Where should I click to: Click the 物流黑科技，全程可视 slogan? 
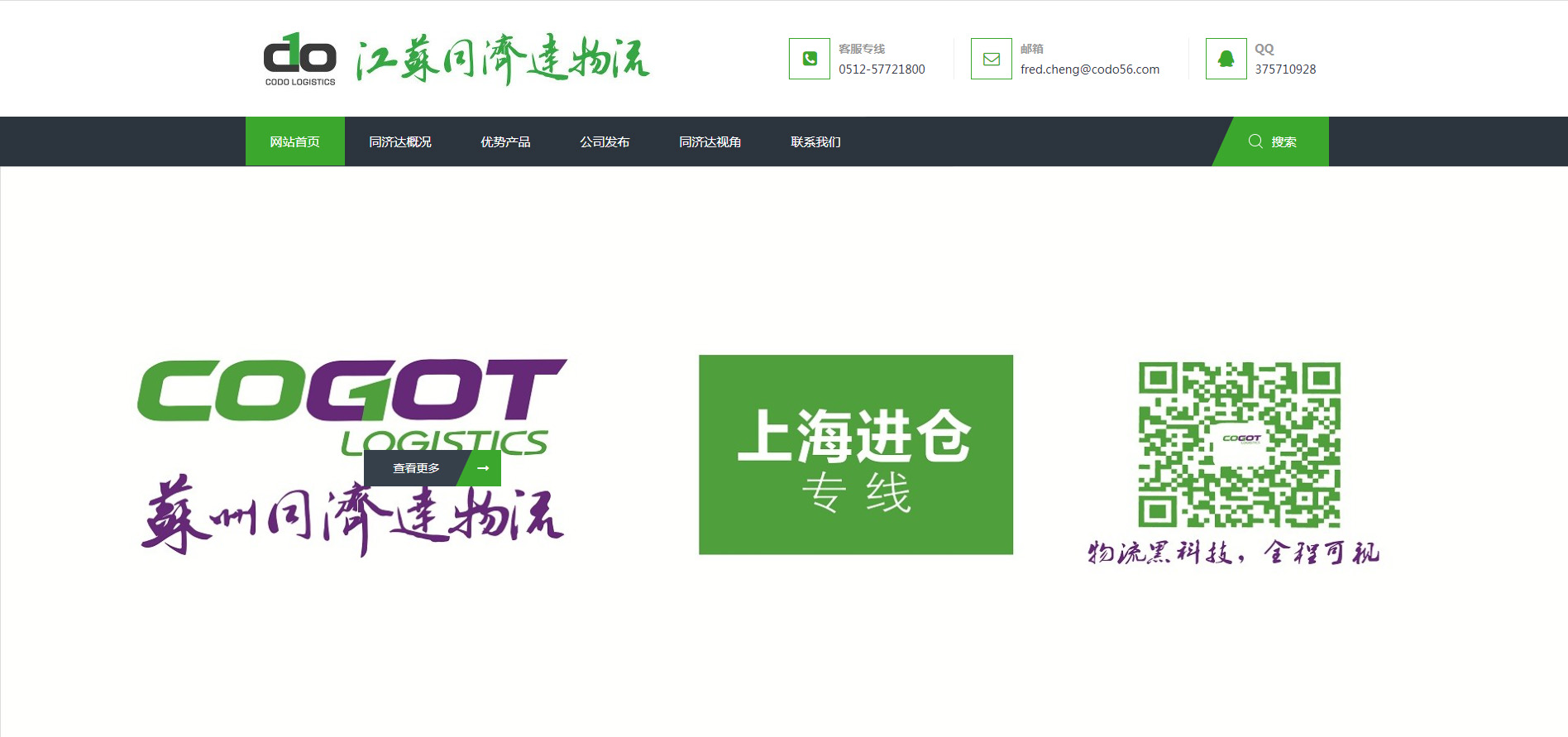pos(1234,553)
